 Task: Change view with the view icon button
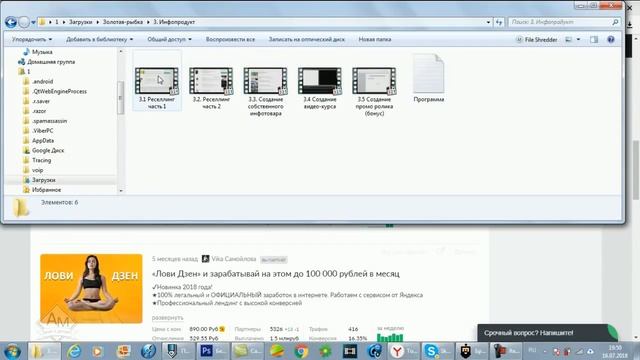pyautogui.click(x=569, y=40)
